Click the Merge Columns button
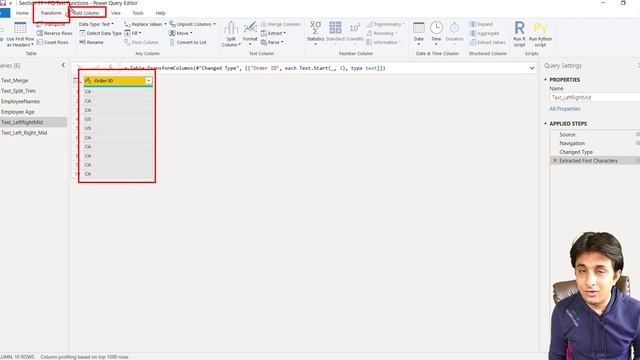The height and width of the screenshot is (360, 640). coord(280,24)
